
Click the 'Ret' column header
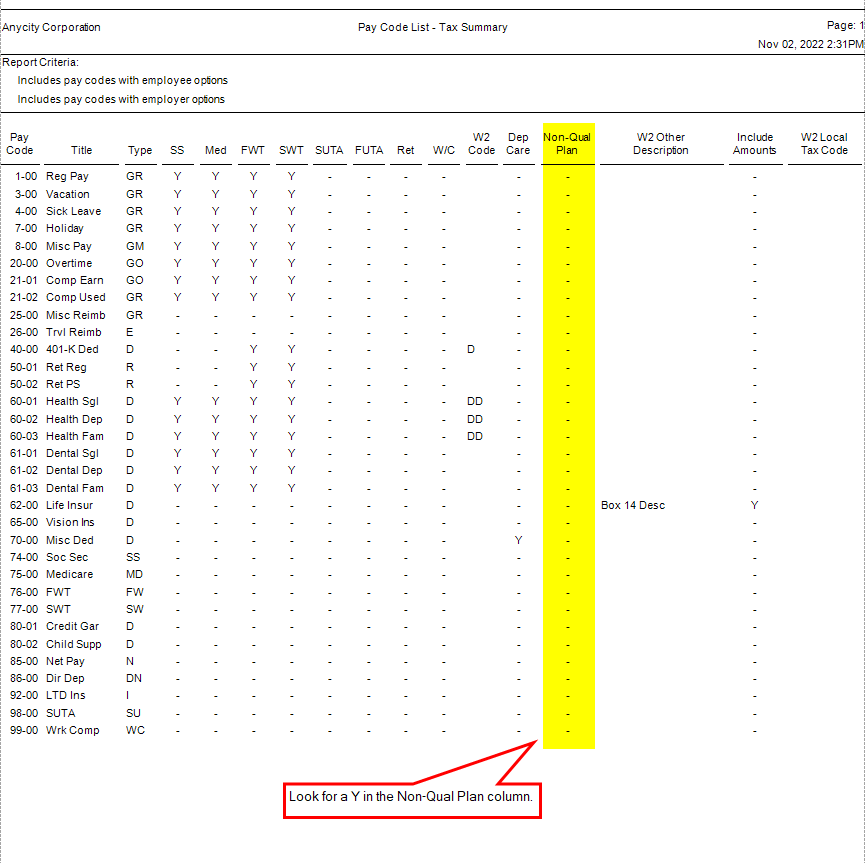405,150
